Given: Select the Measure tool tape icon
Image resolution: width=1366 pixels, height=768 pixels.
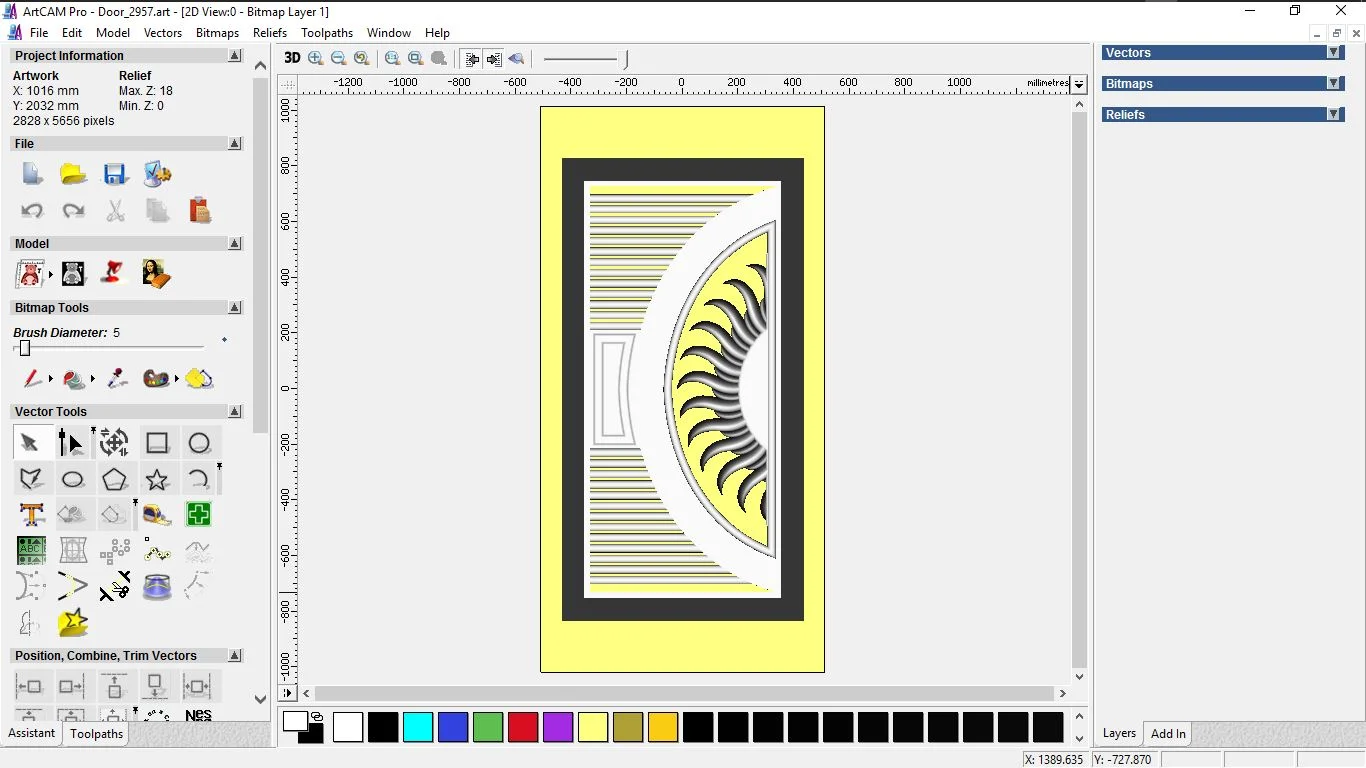Looking at the screenshot, I should pos(157,515).
